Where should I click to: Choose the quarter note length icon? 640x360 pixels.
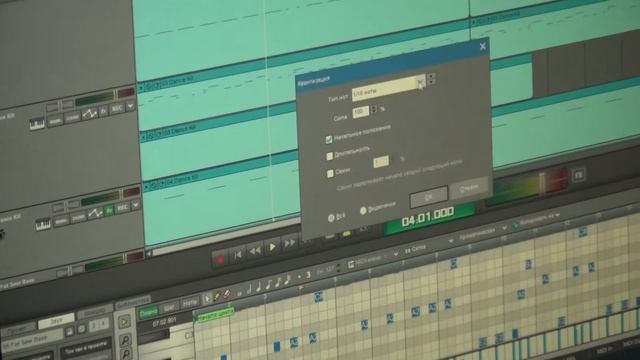click(259, 287)
